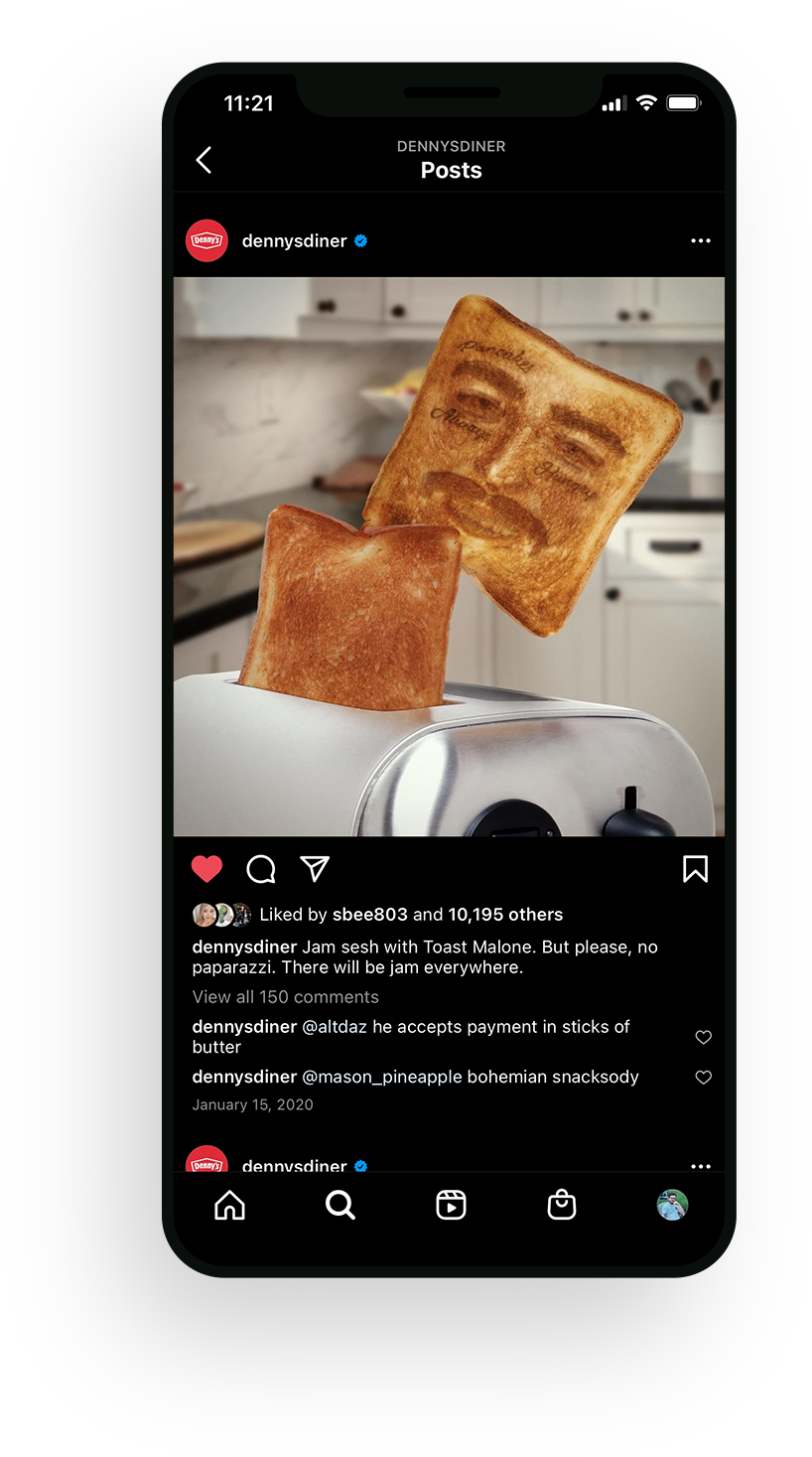Unlike the post with red heart
This screenshot has width=812, height=1457.
pos(206,869)
